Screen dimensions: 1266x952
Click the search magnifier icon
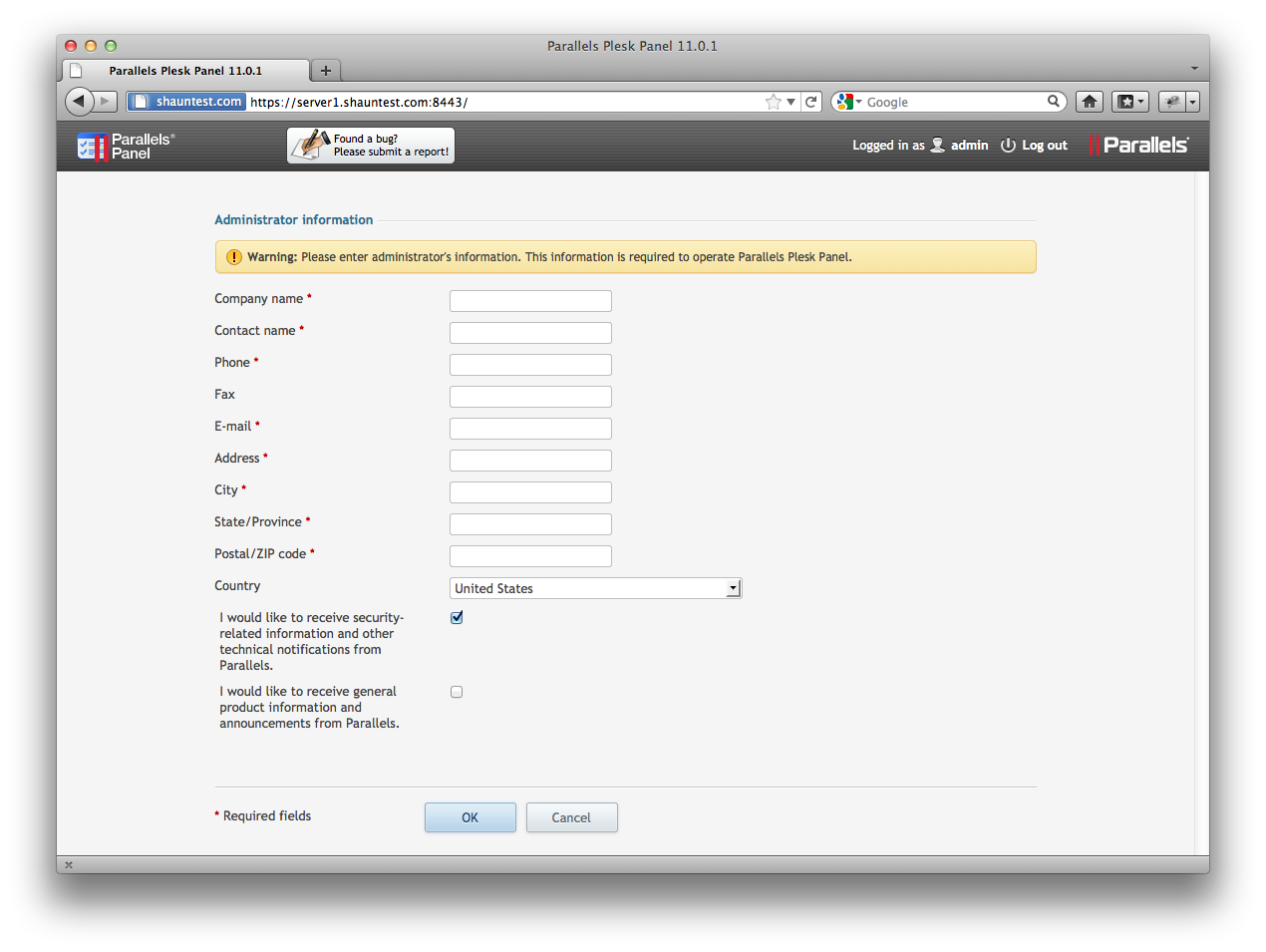coord(1053,102)
